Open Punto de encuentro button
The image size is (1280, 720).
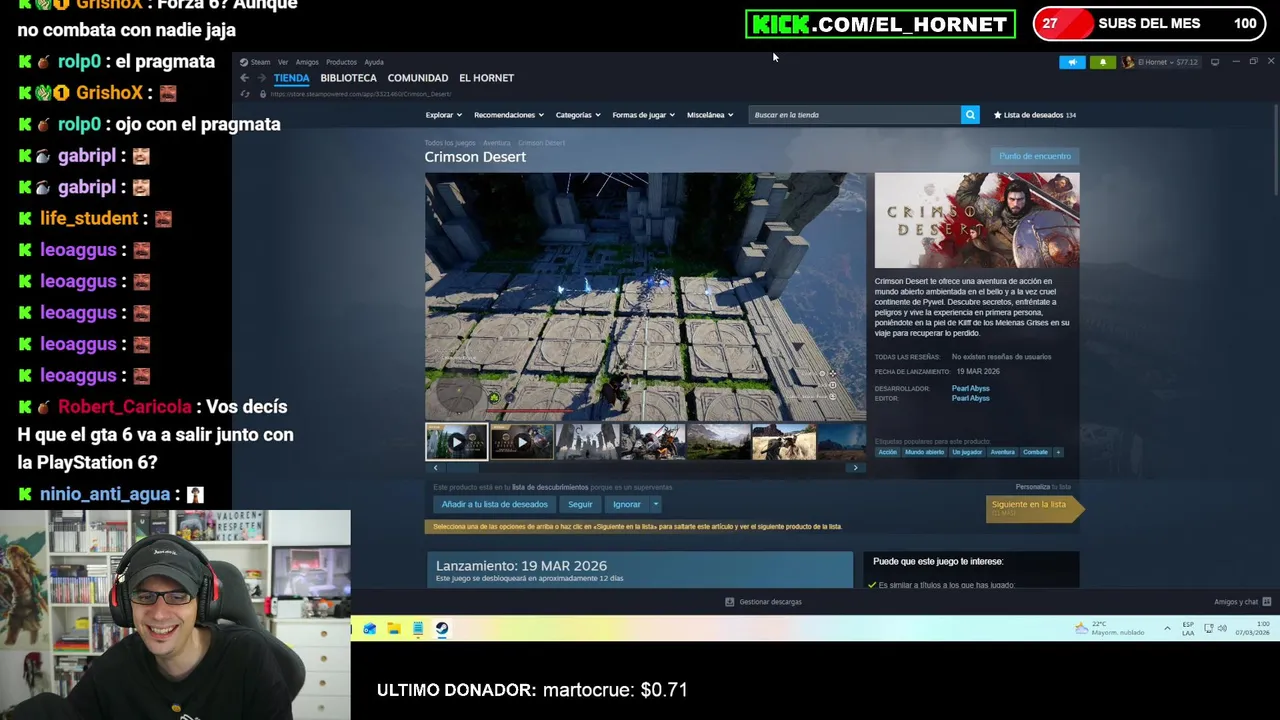coord(1035,156)
